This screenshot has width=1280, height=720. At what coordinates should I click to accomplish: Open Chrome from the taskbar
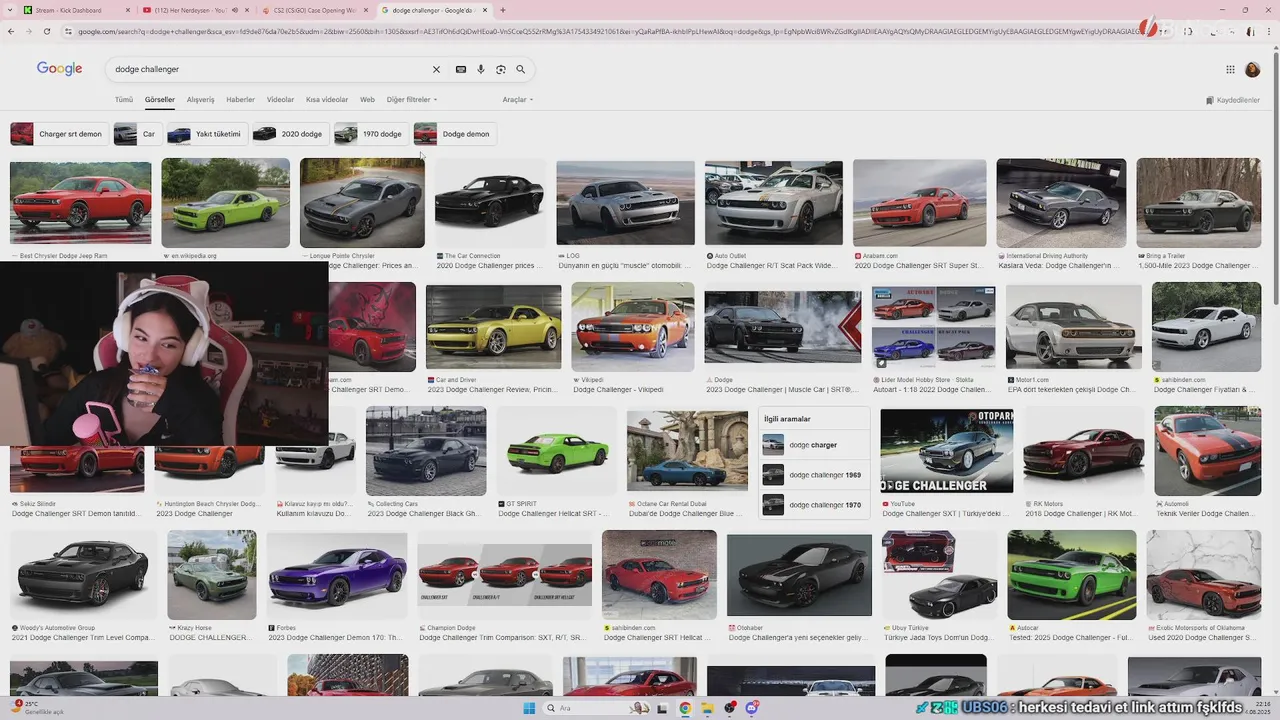(685, 708)
